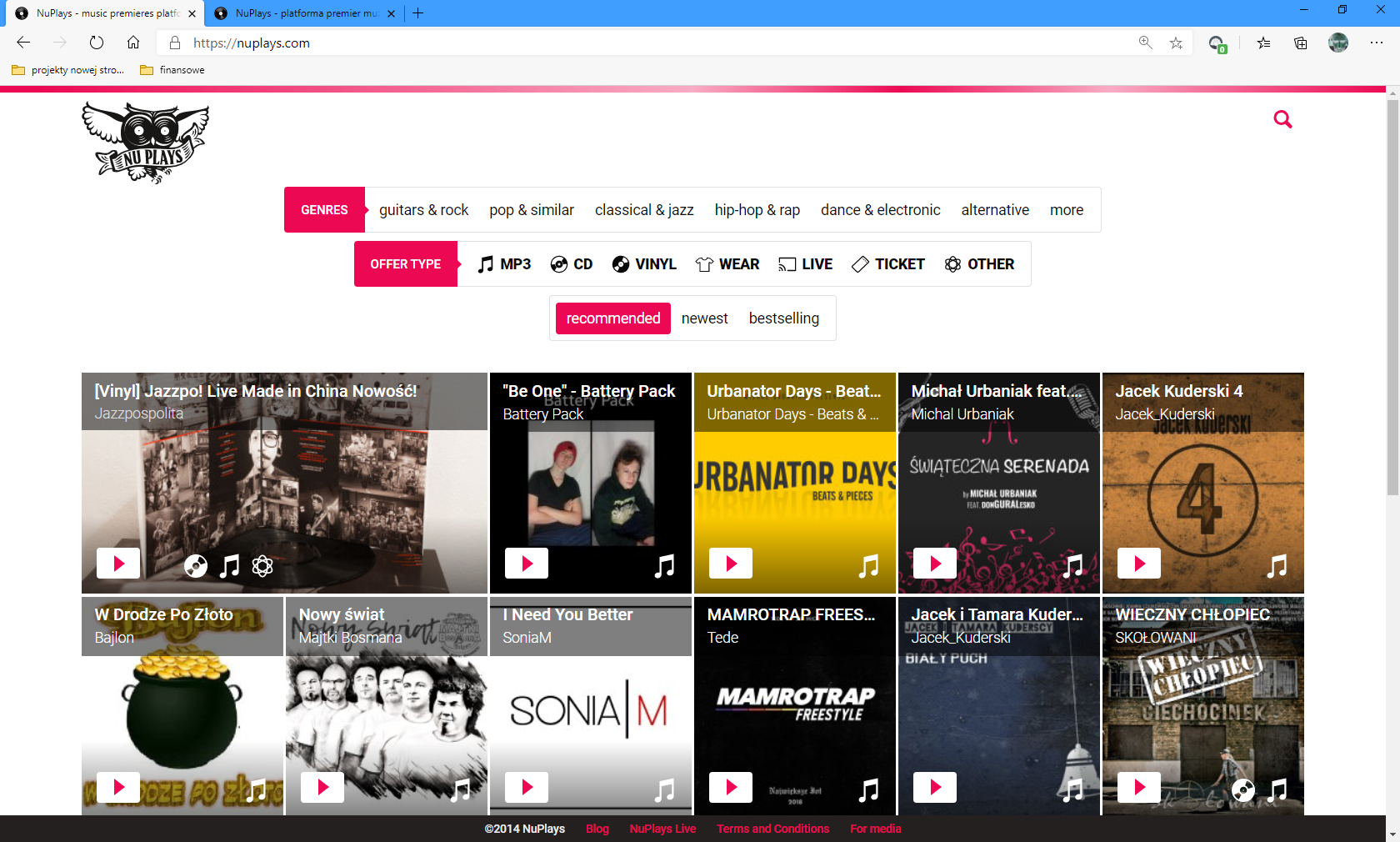Click the OFFER TYPE label button
Screen dimensions: 1400x842
(406, 264)
